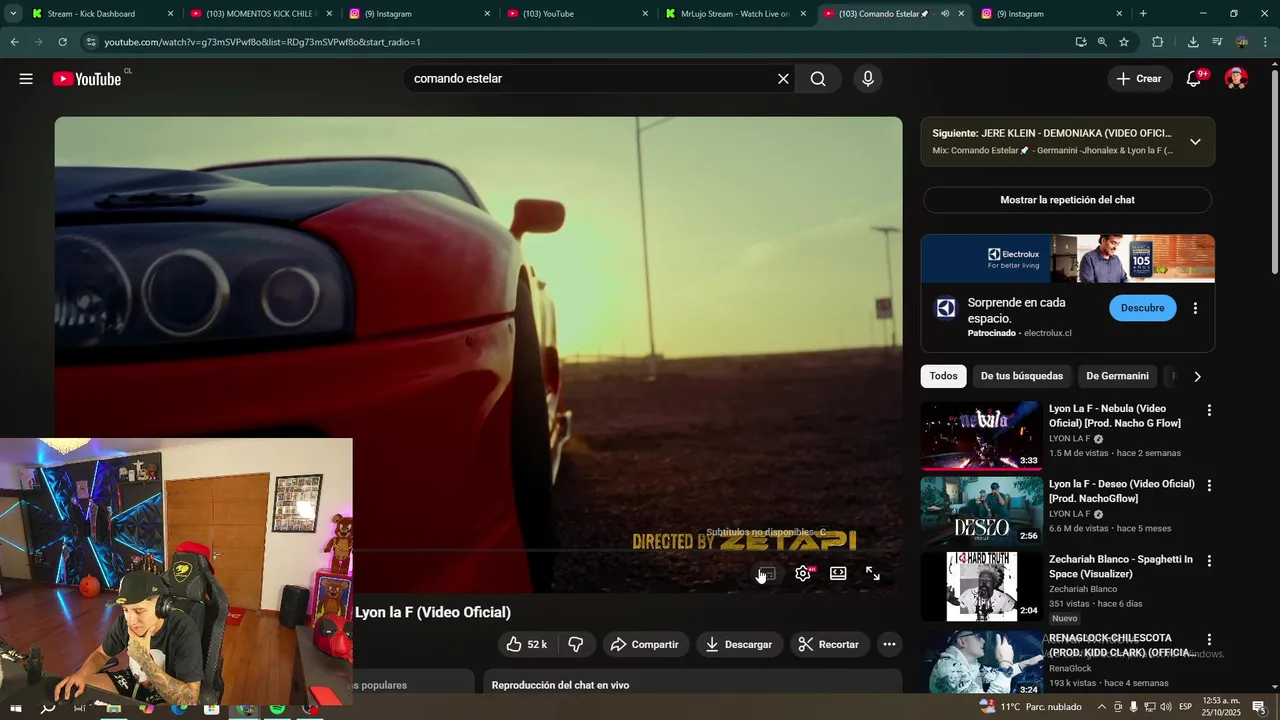Show more filter chips with right arrow
The width and height of the screenshot is (1280, 720).
(x=1197, y=377)
